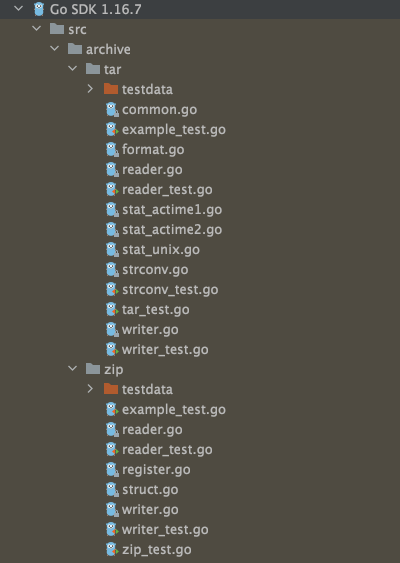Viewport: 400px width, 563px height.
Task: Select struct.go in the zip folder
Action: (150, 490)
